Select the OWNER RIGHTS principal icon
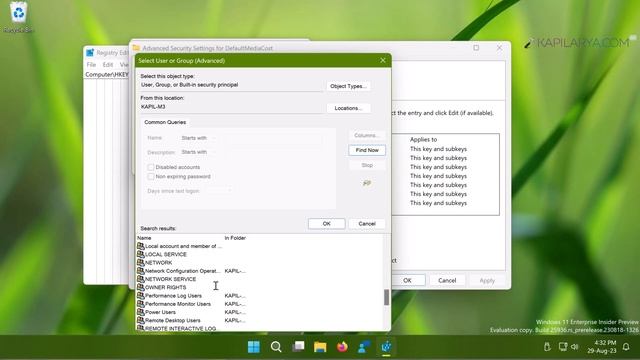The height and width of the screenshot is (360, 640). 140,287
